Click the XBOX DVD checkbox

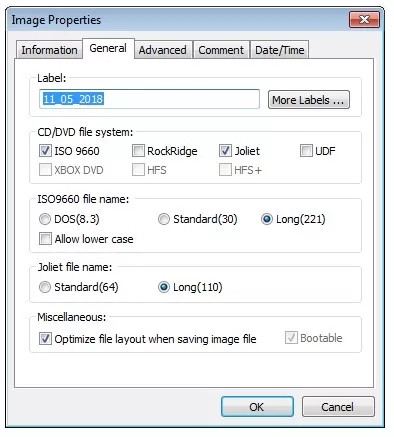pos(45,170)
